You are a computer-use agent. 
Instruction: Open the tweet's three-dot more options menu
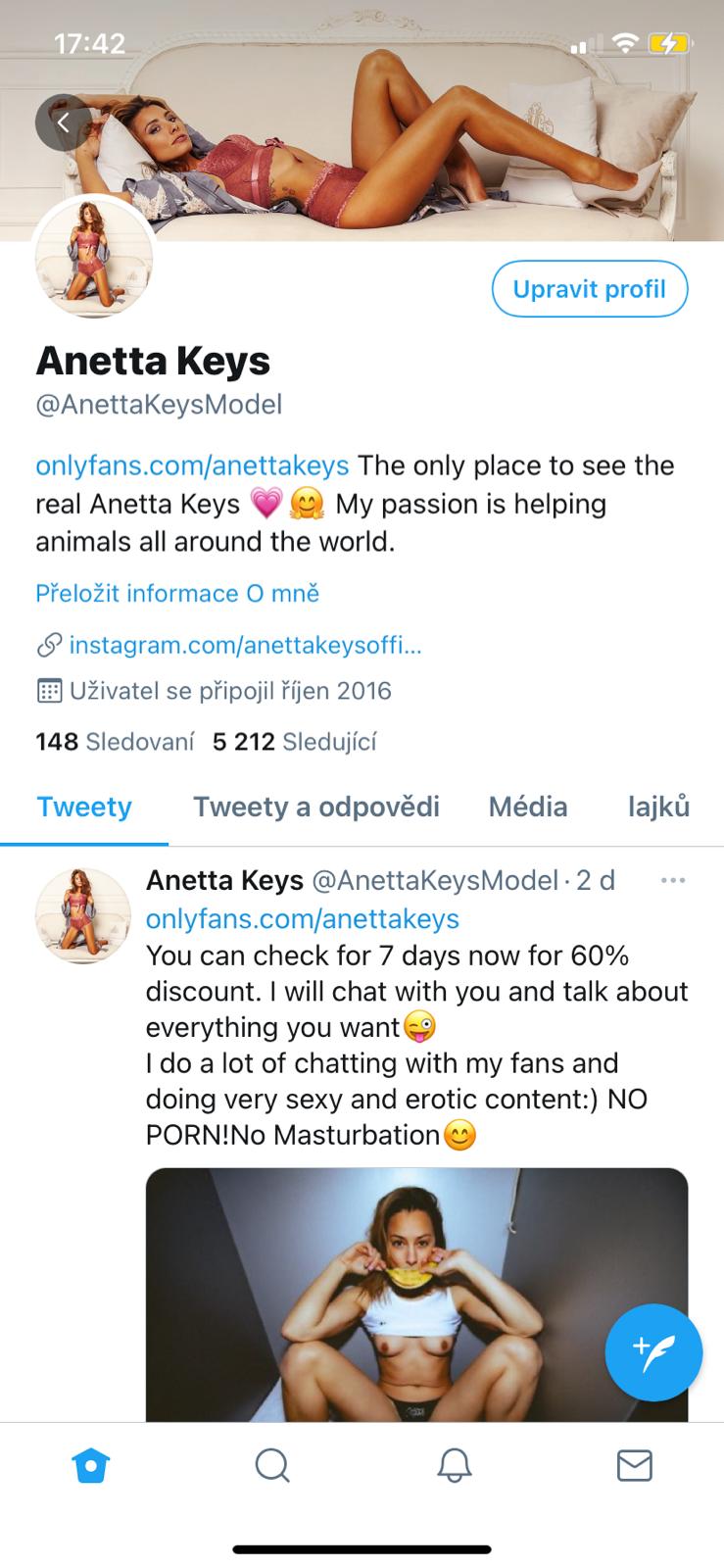pyautogui.click(x=673, y=881)
